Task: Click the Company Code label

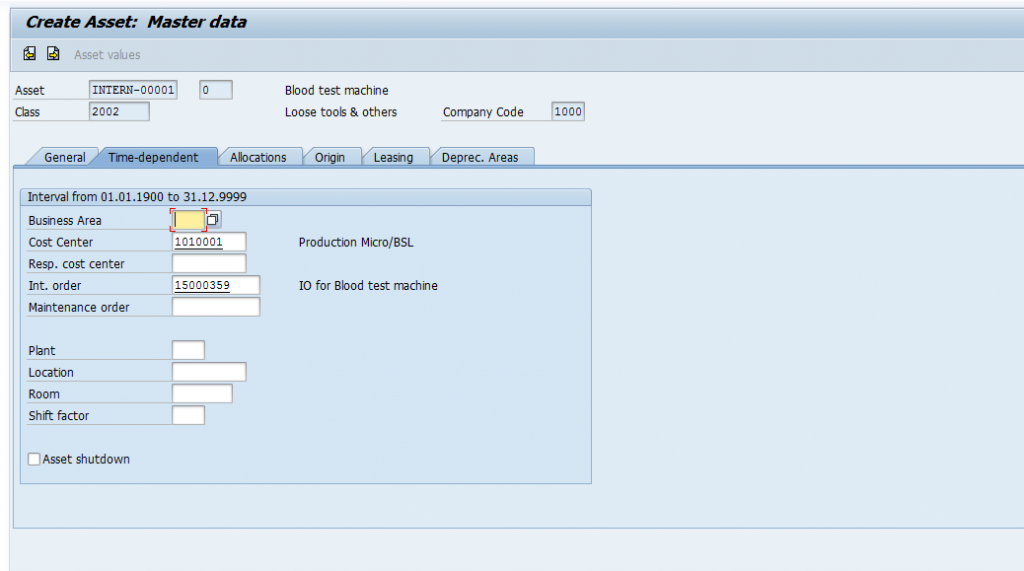Action: [x=483, y=112]
